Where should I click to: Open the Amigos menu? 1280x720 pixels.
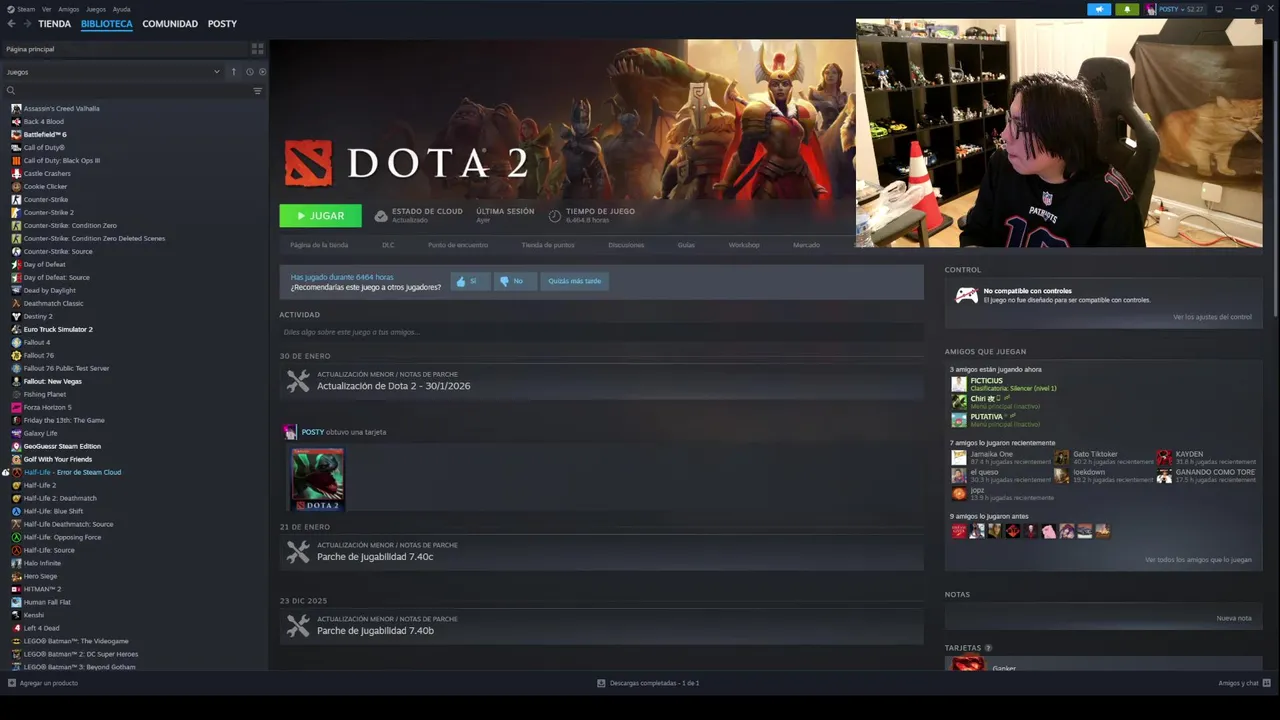69,9
